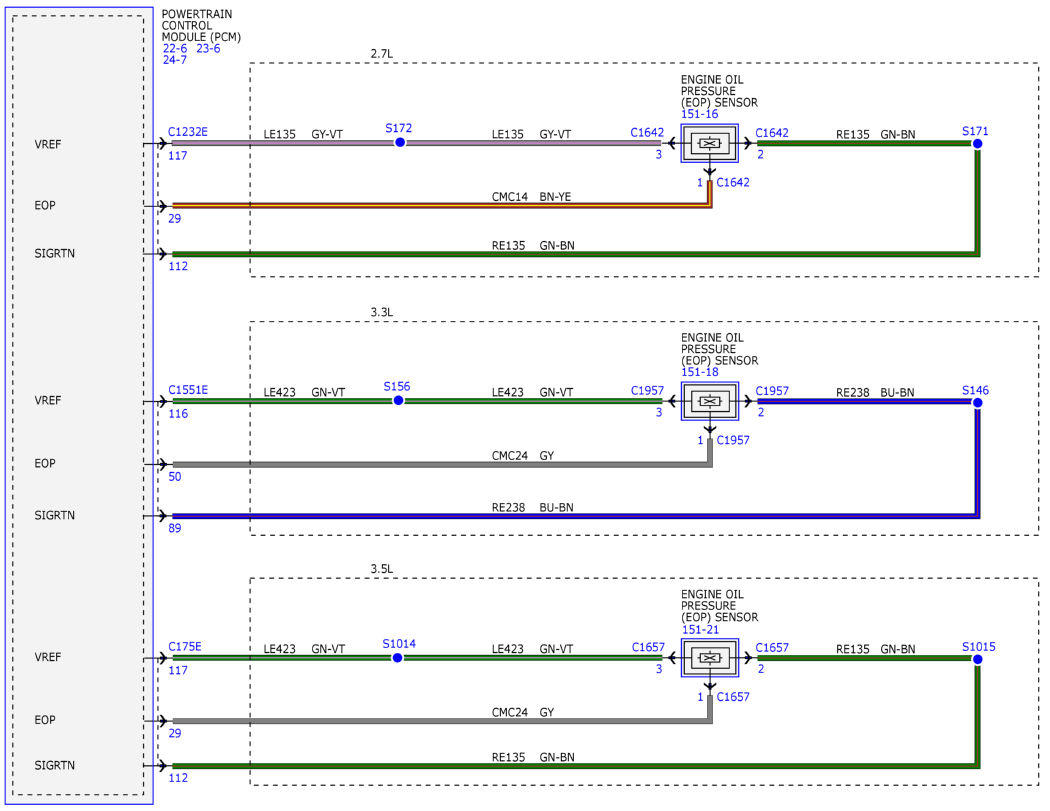1050x811 pixels.
Task: Click the 3.3L engine oil pressure sensor symbol
Action: (710, 401)
